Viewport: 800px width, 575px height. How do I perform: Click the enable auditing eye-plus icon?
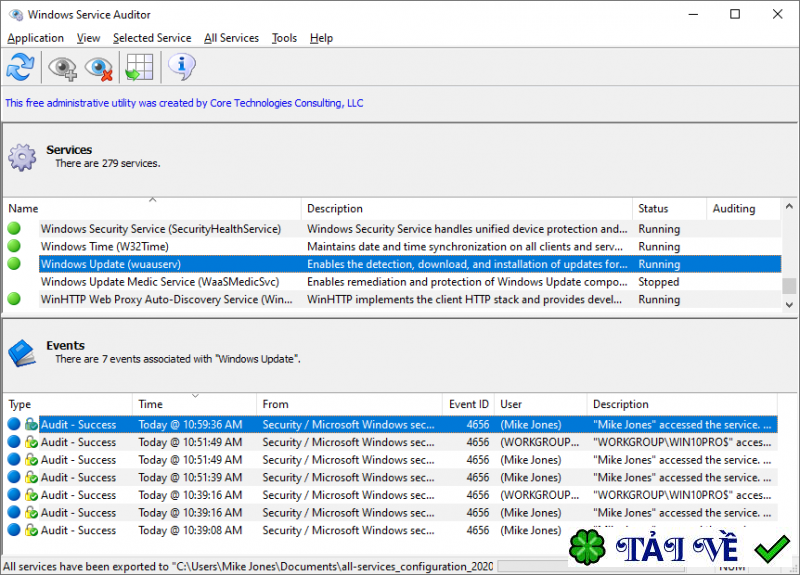pyautogui.click(x=63, y=68)
